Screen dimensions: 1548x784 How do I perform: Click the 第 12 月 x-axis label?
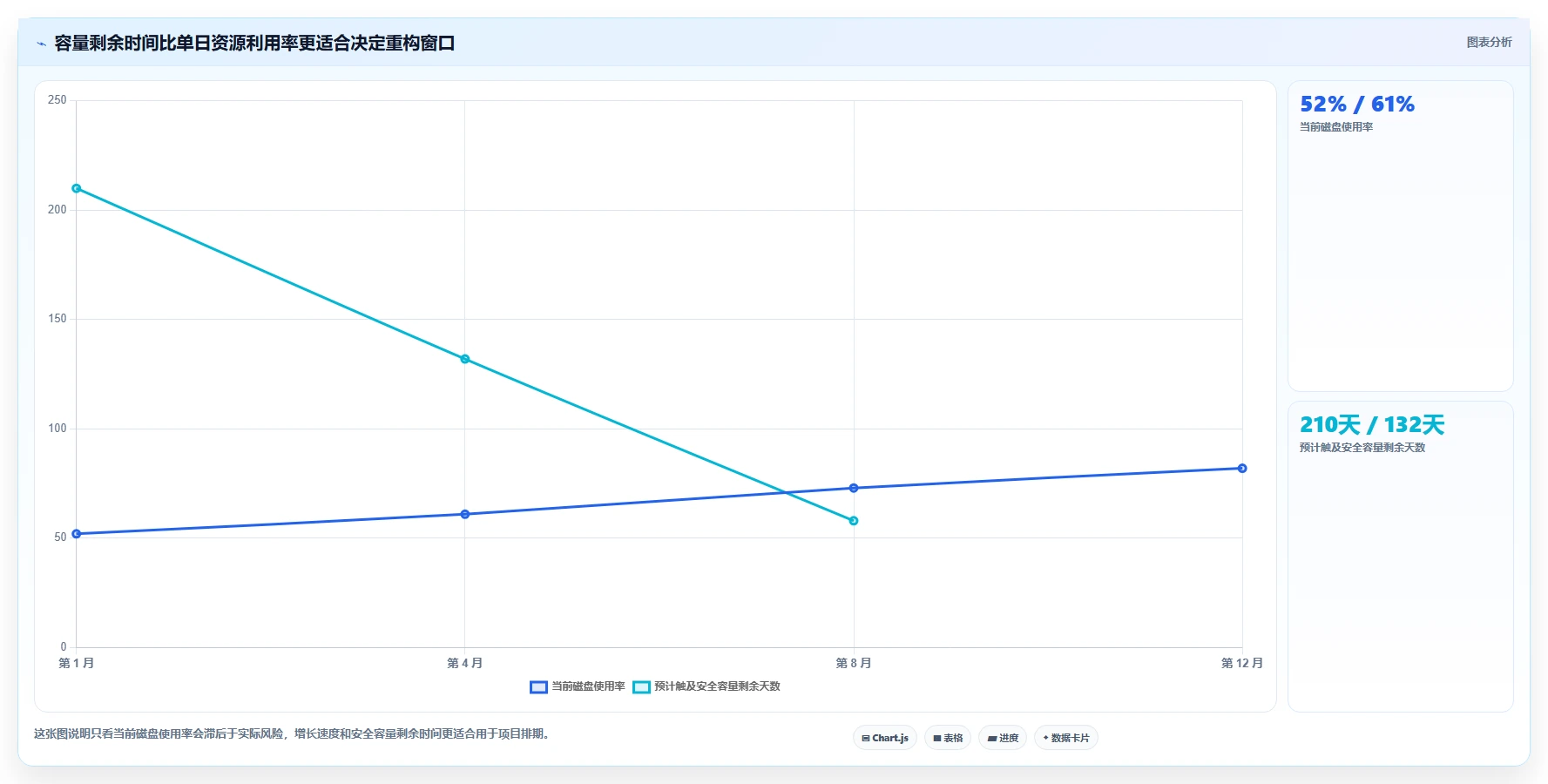(1242, 663)
